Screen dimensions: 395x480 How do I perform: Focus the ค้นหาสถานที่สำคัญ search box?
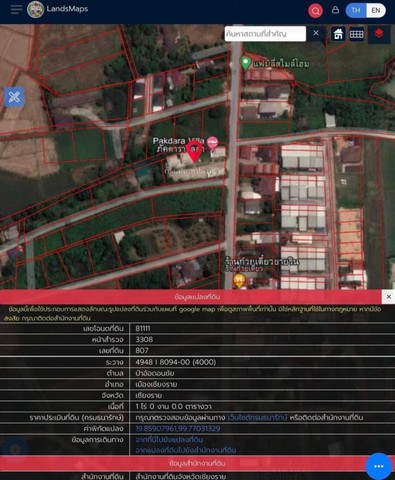click(x=265, y=34)
